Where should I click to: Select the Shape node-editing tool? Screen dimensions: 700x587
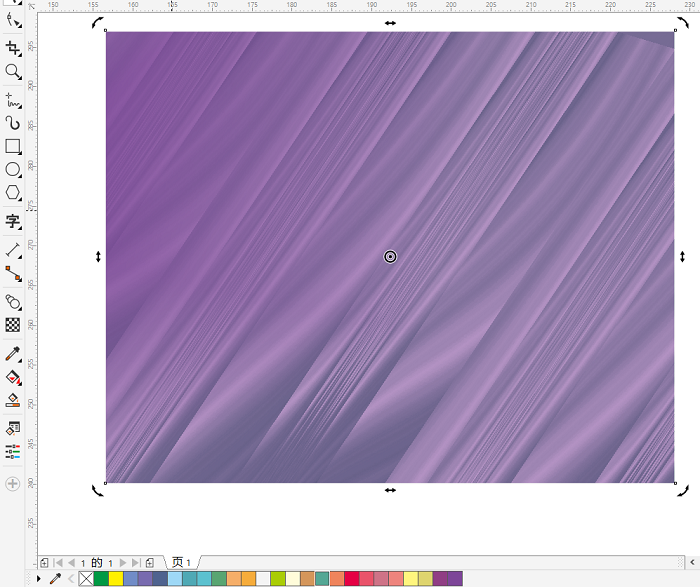[x=12, y=21]
